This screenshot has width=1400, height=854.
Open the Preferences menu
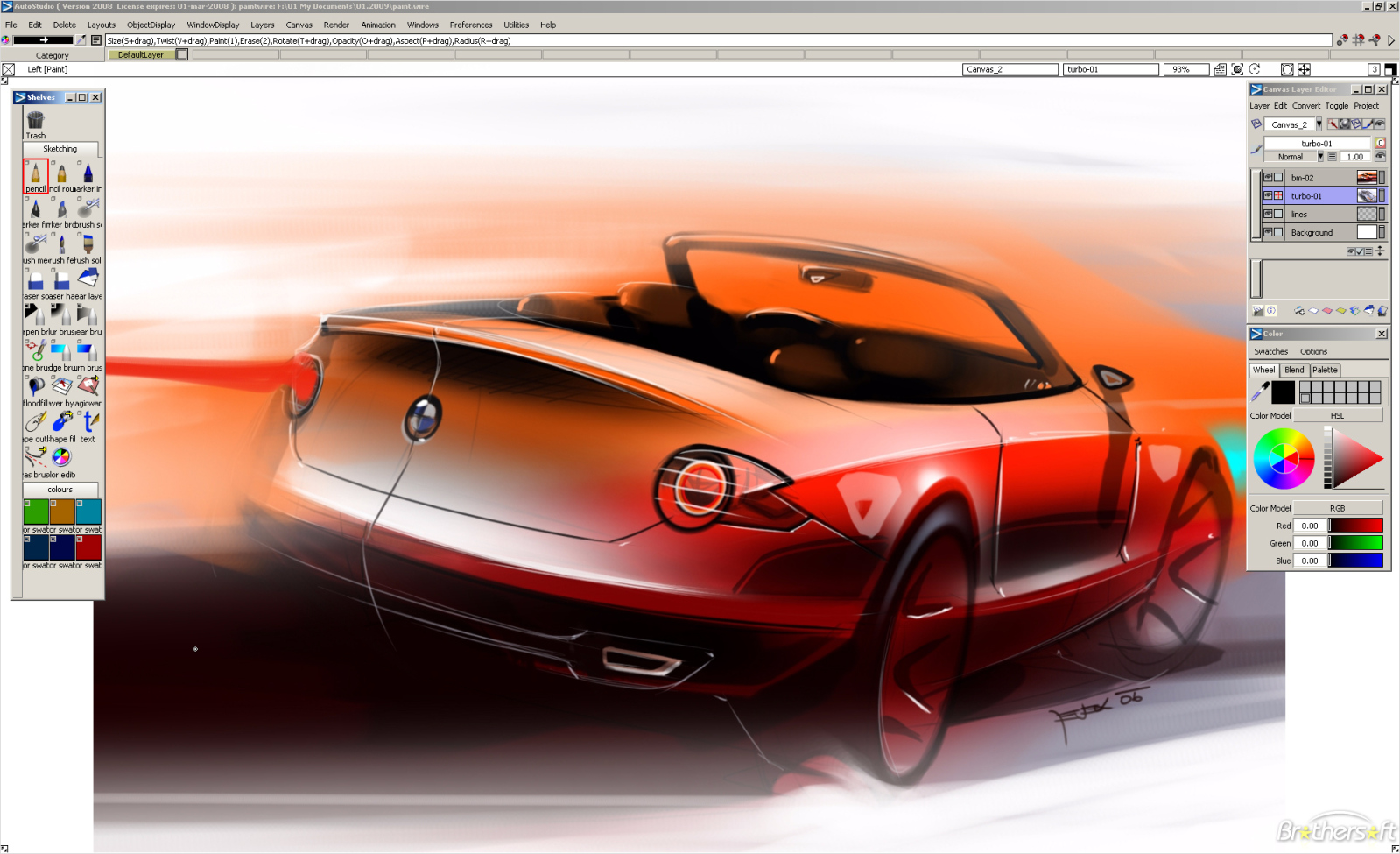471,25
